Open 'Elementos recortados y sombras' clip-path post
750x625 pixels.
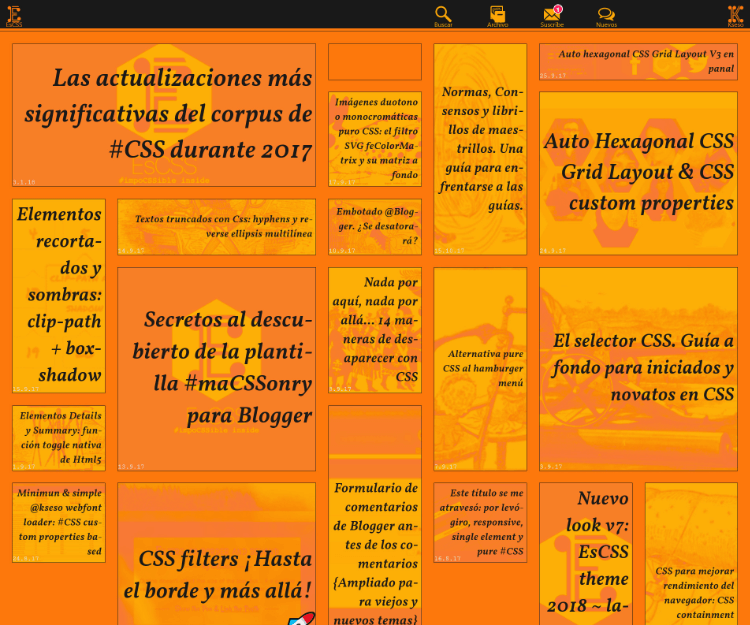(58, 295)
